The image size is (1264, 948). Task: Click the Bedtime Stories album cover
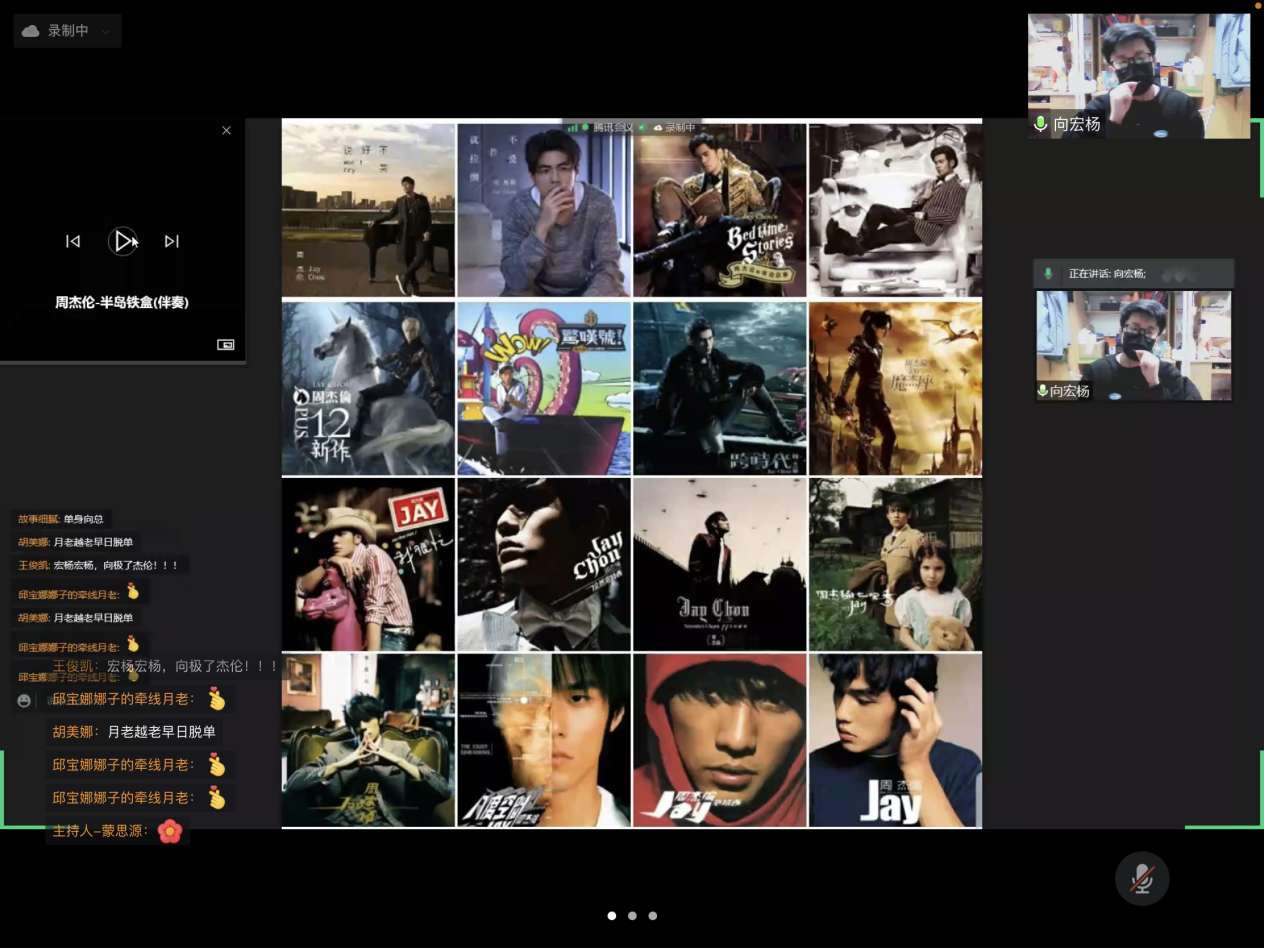pyautogui.click(x=719, y=210)
